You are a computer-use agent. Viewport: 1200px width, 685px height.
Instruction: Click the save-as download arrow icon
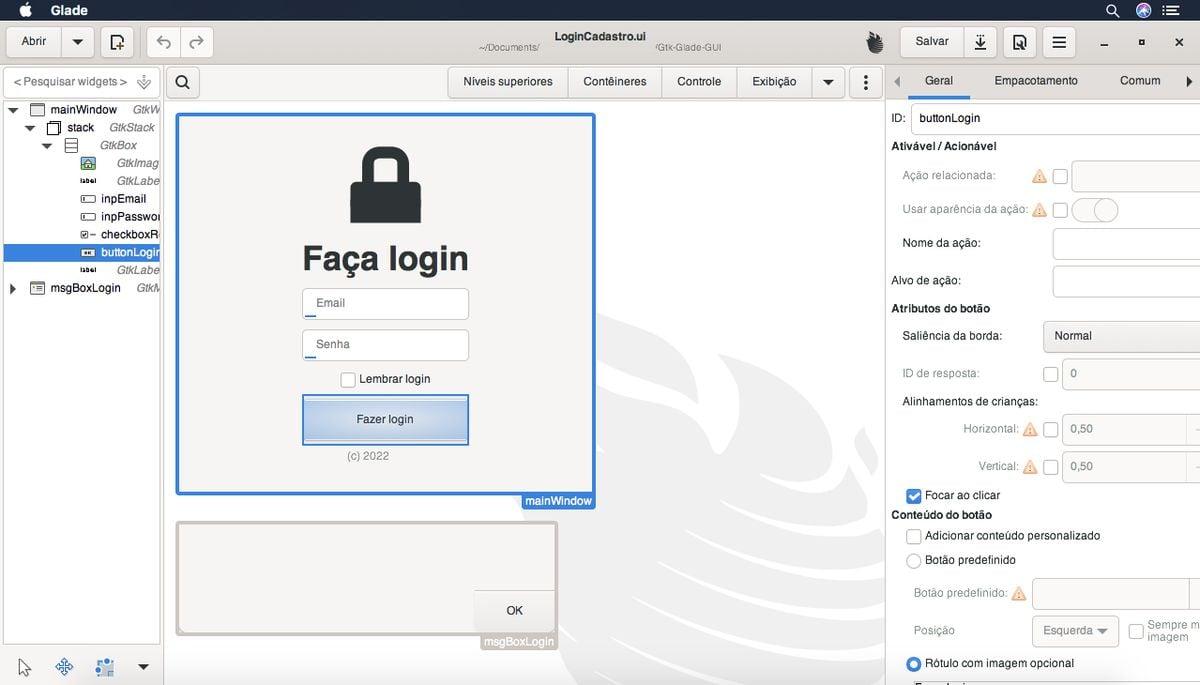click(981, 42)
